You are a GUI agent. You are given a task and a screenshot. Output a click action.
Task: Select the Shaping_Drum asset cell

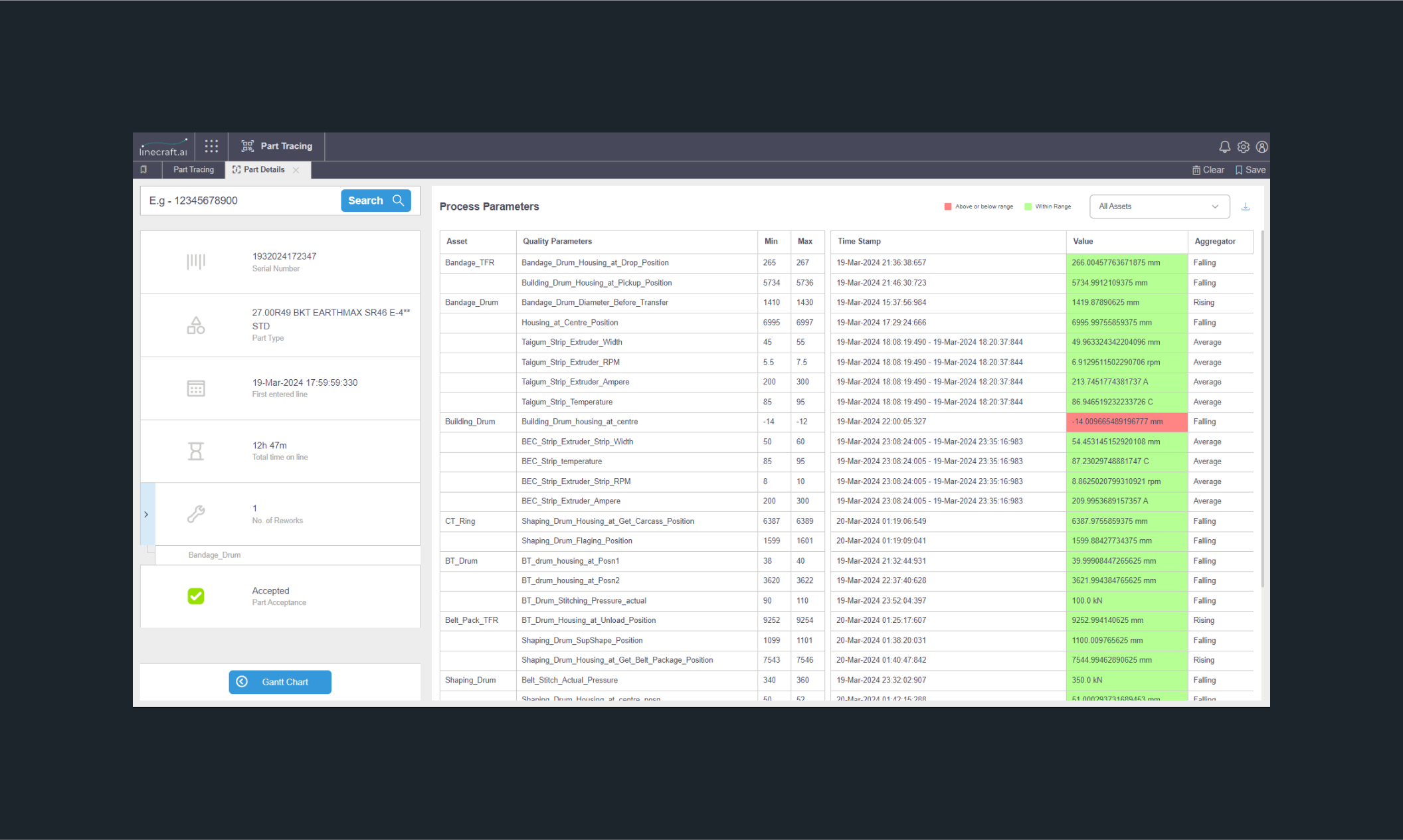(x=478, y=681)
